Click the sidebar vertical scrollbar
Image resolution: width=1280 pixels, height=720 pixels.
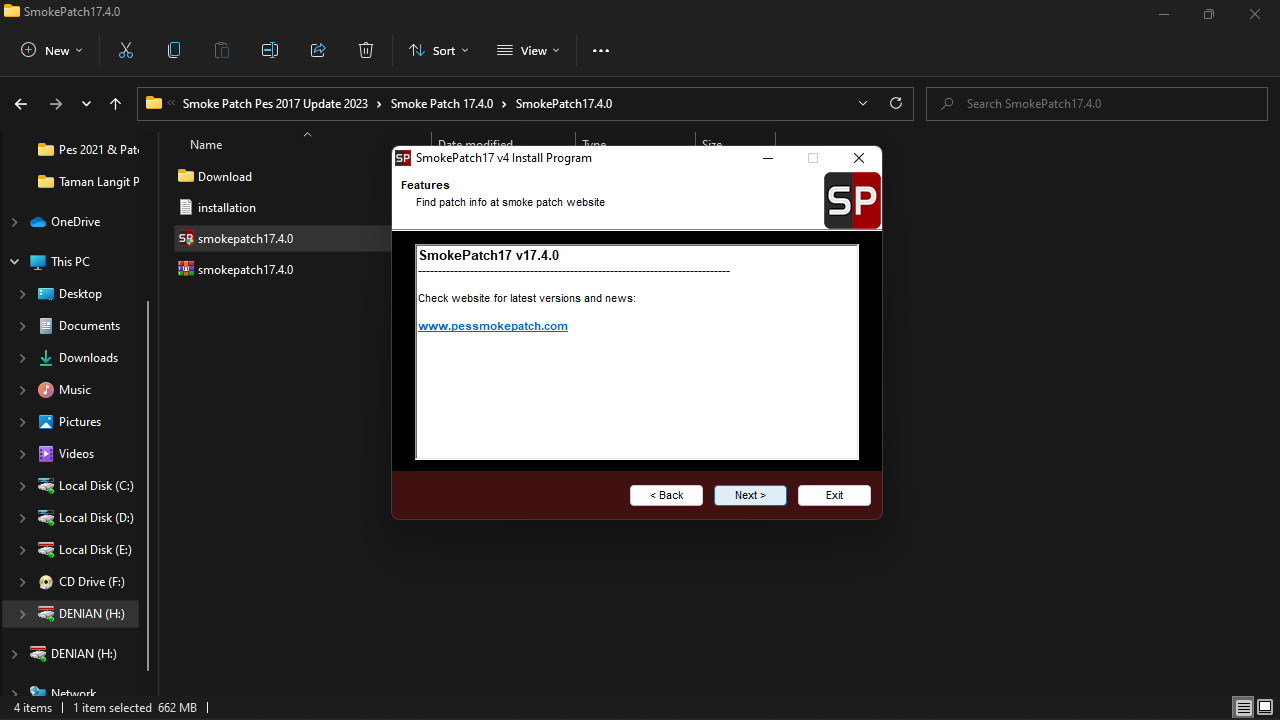(149, 486)
